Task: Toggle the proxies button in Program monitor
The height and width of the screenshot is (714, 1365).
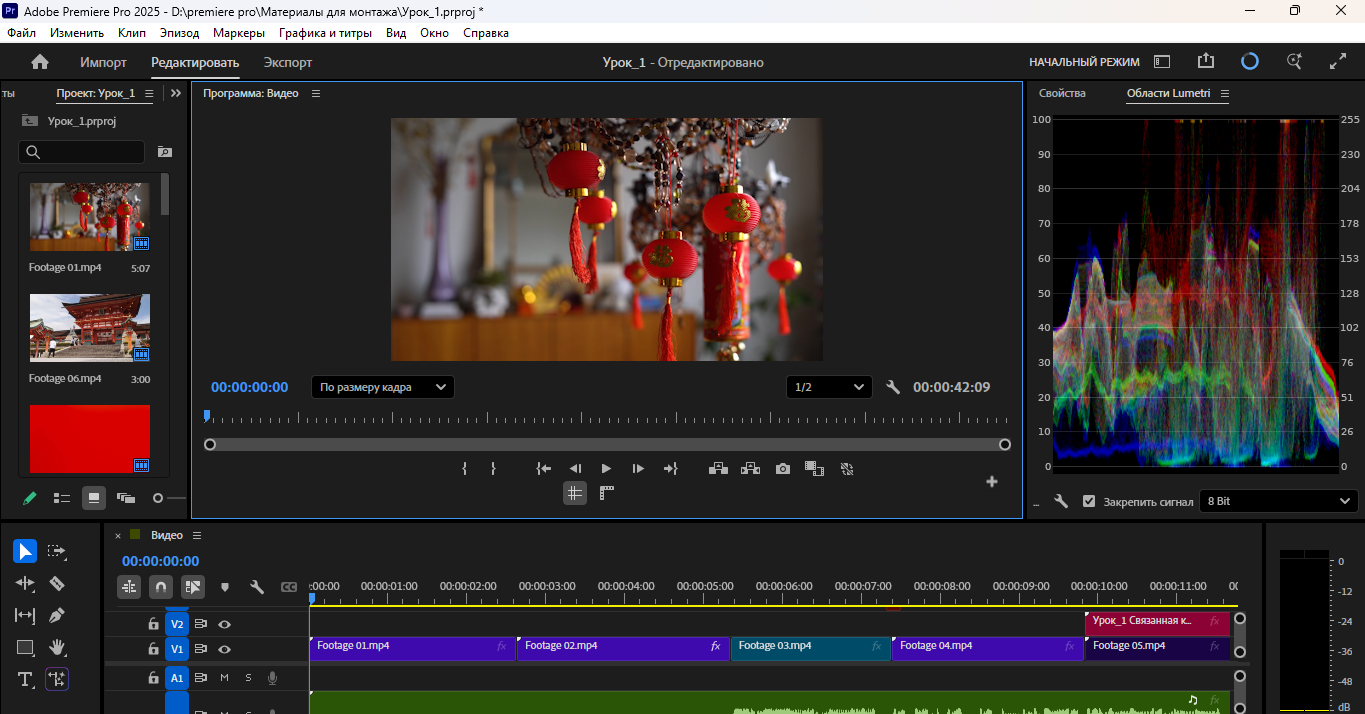Action: pos(846,468)
